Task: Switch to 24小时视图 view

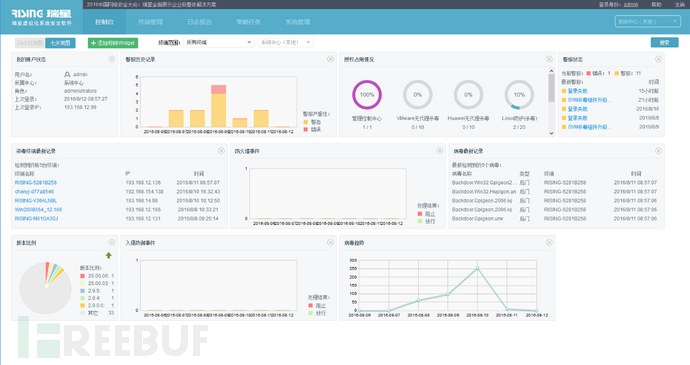Action: click(29, 43)
